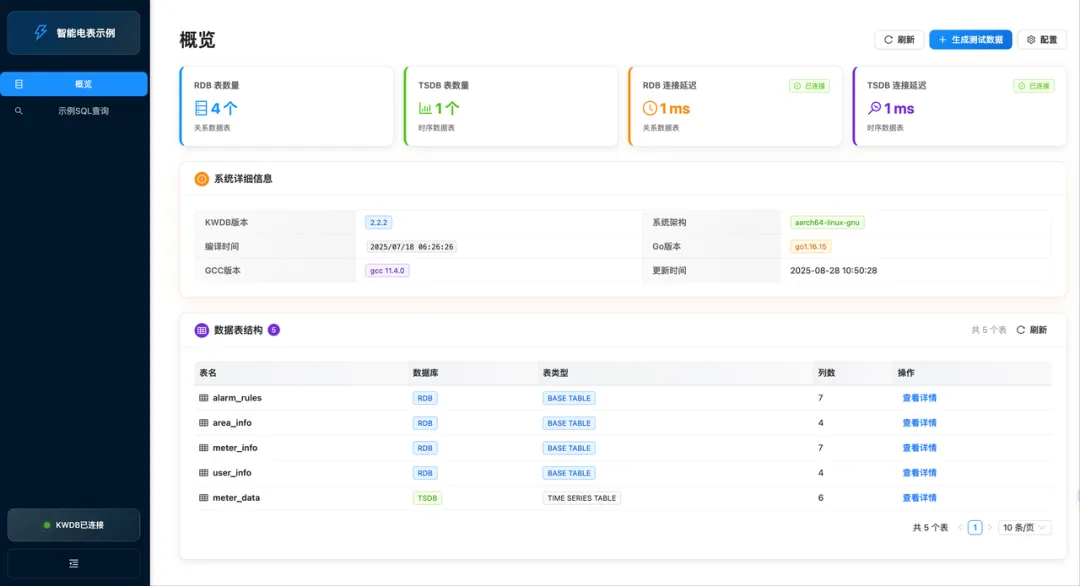View details for the meter_data table
Screen dimensions: 1080x586
click(919, 498)
